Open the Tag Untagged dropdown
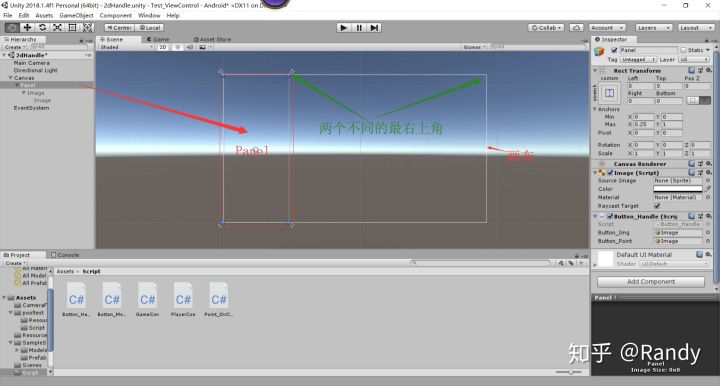This screenshot has height=386, width=720. 638,60
